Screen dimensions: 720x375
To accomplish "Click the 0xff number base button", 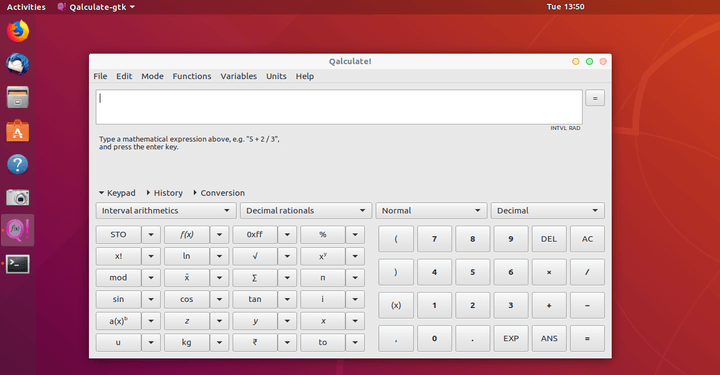I will [255, 235].
